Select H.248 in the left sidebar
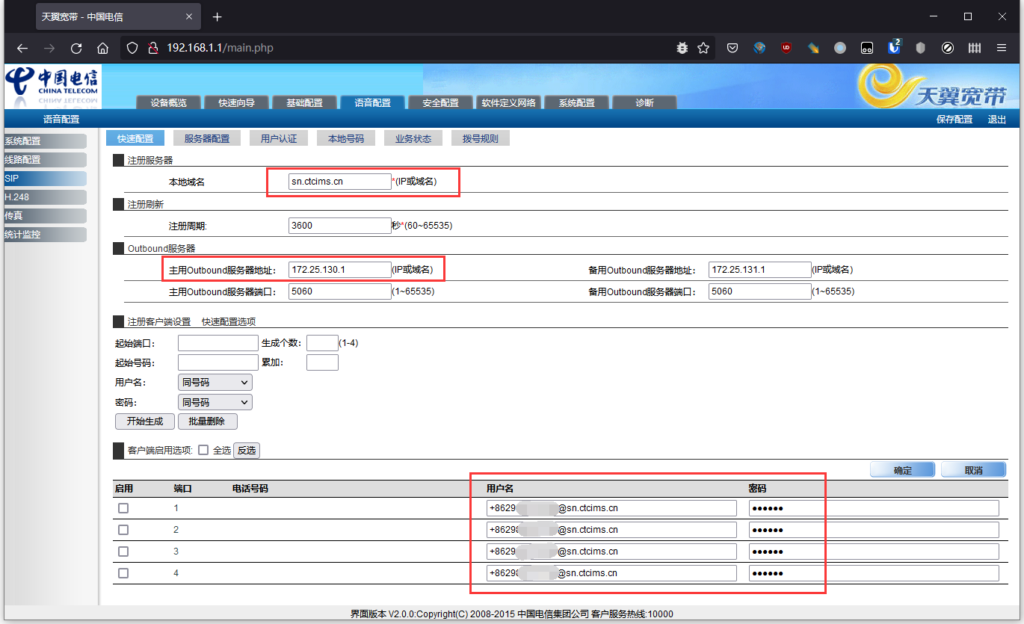Screen dimensions: 1024x624 pyautogui.click(x=45, y=197)
